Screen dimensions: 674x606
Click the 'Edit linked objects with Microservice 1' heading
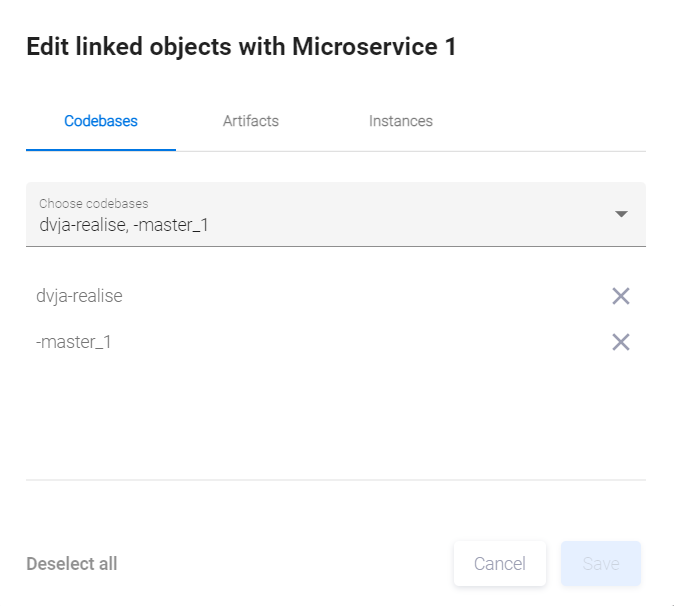point(241,47)
